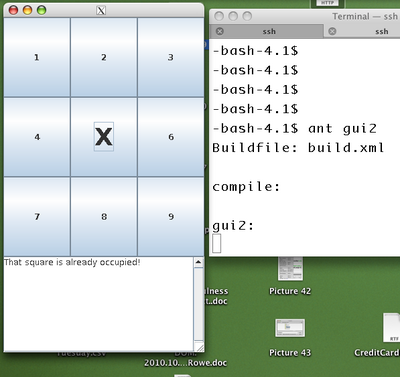Click the occupied X center square
Image resolution: width=400 pixels, height=377 pixels.
[104, 137]
